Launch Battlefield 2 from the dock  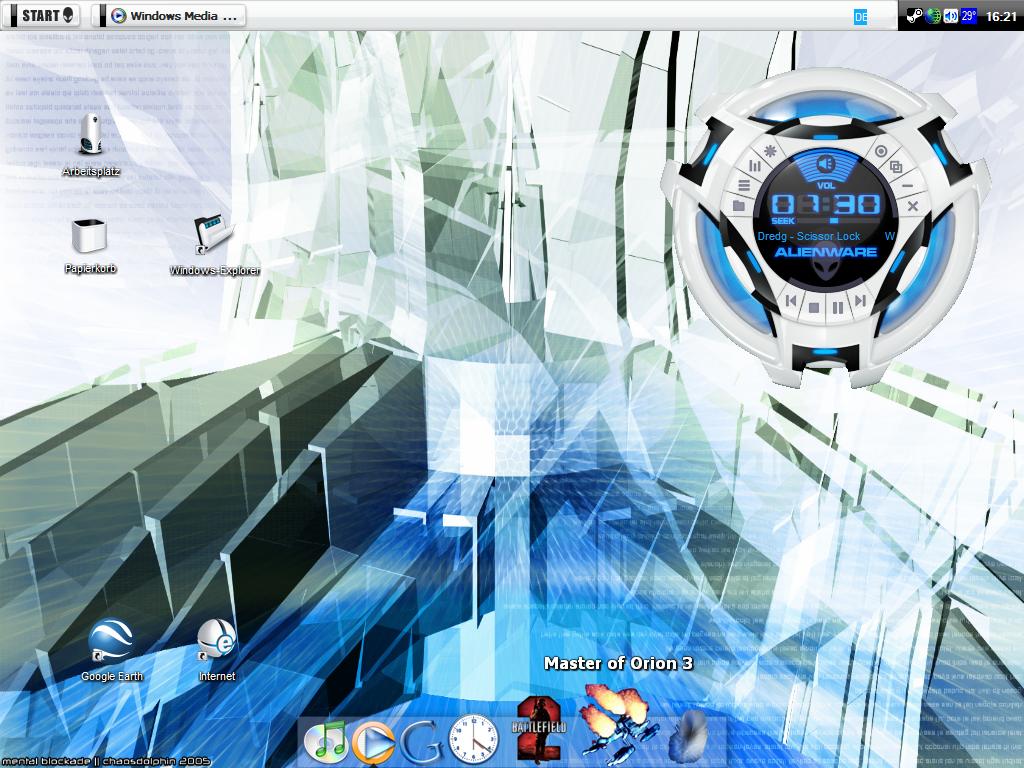point(539,730)
